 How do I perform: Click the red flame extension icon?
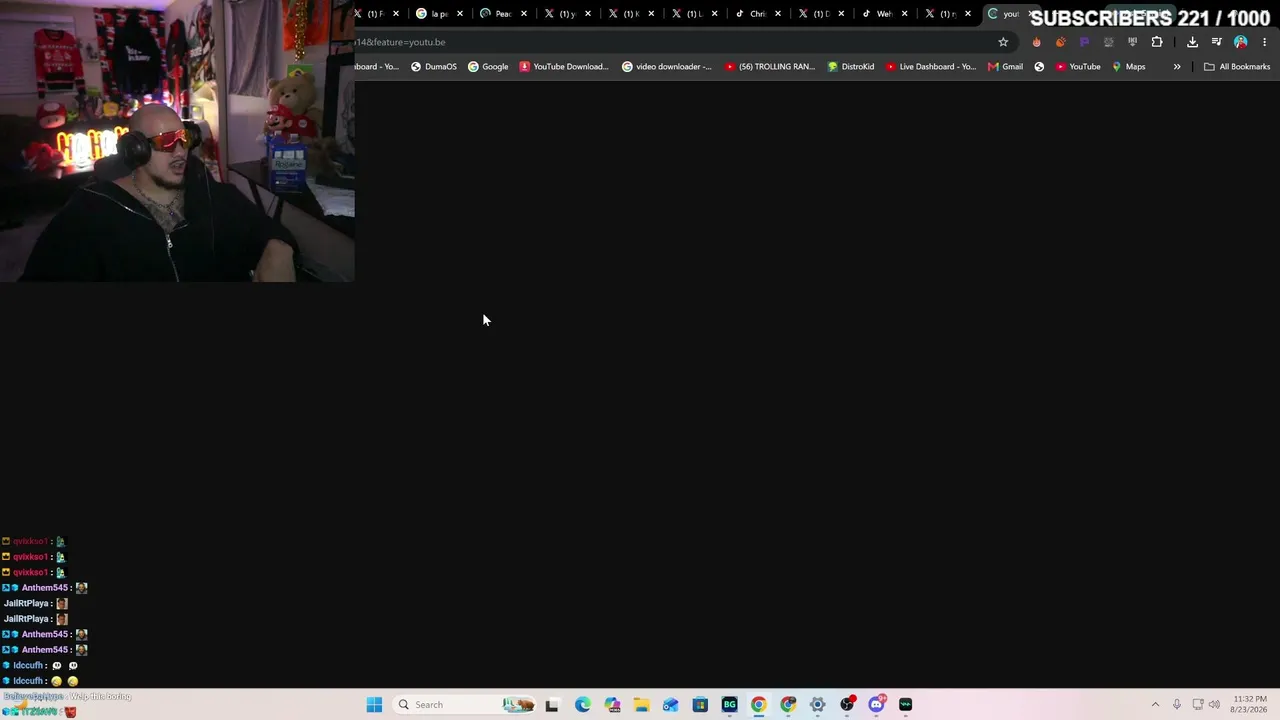1036,42
